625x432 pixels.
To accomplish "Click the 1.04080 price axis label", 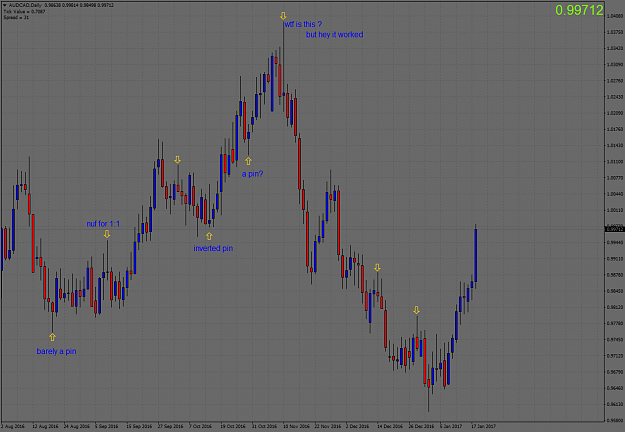I will [x=614, y=16].
